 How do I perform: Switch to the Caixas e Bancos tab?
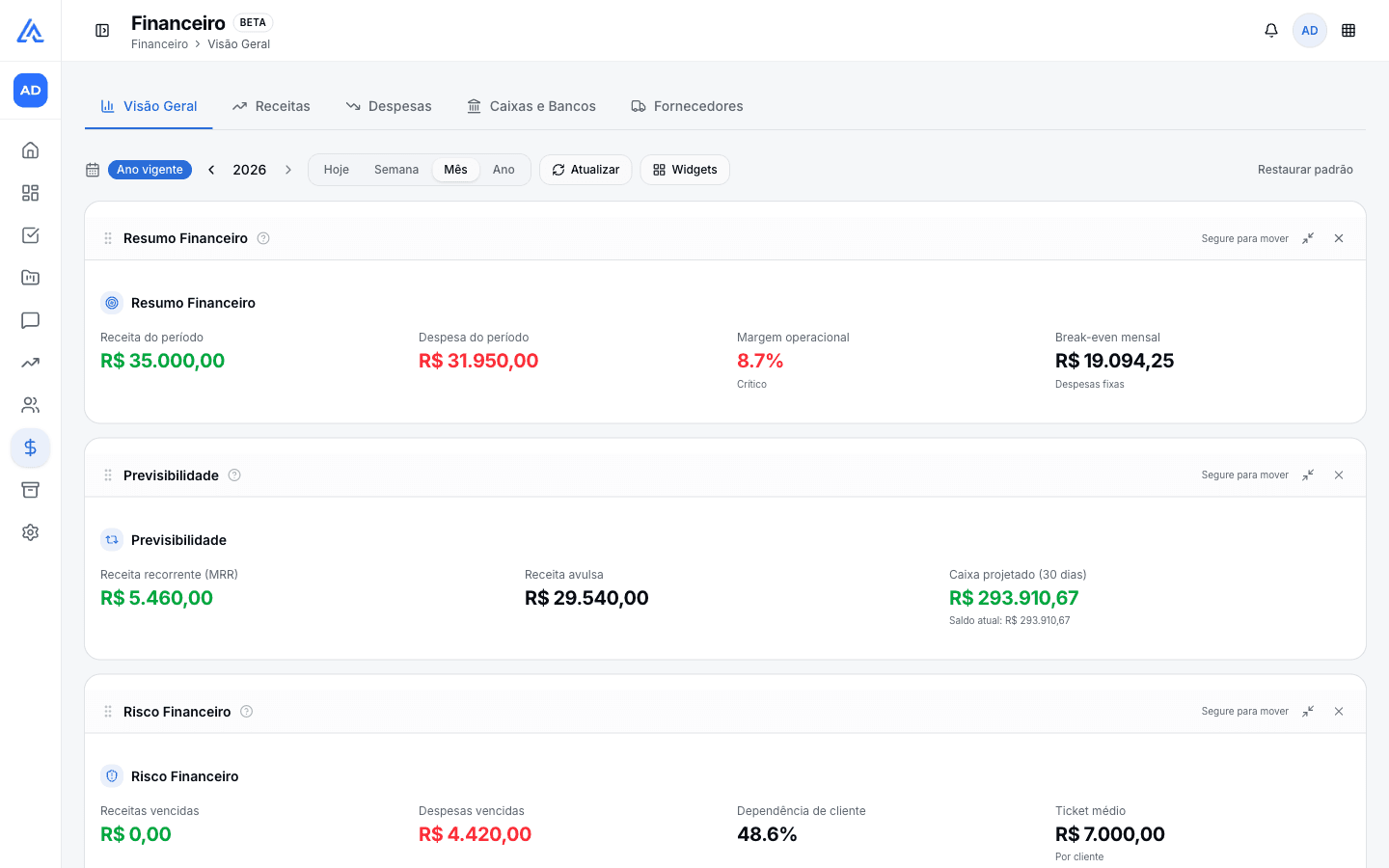[531, 106]
